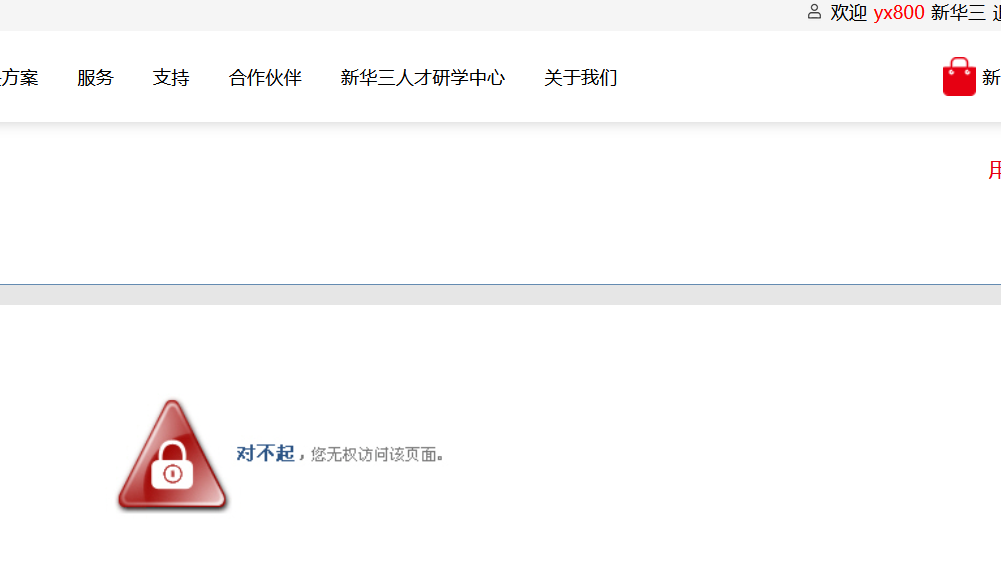Click the keyhole on the white padlock

click(x=172, y=474)
